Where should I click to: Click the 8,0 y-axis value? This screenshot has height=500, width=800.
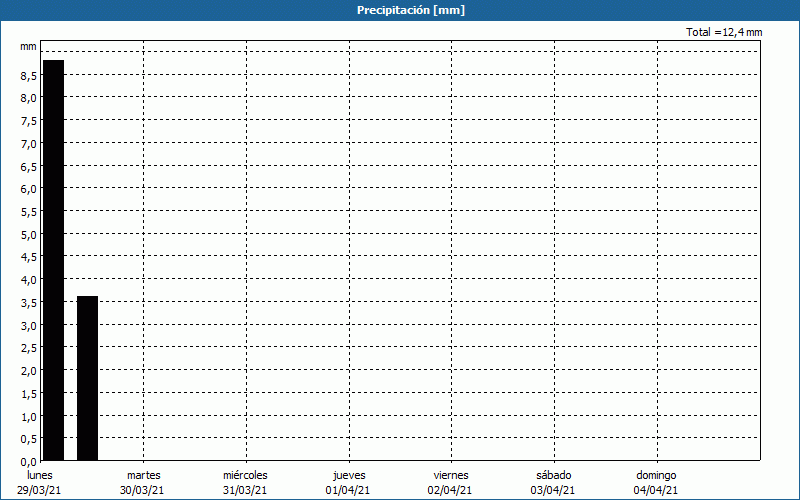(29, 98)
